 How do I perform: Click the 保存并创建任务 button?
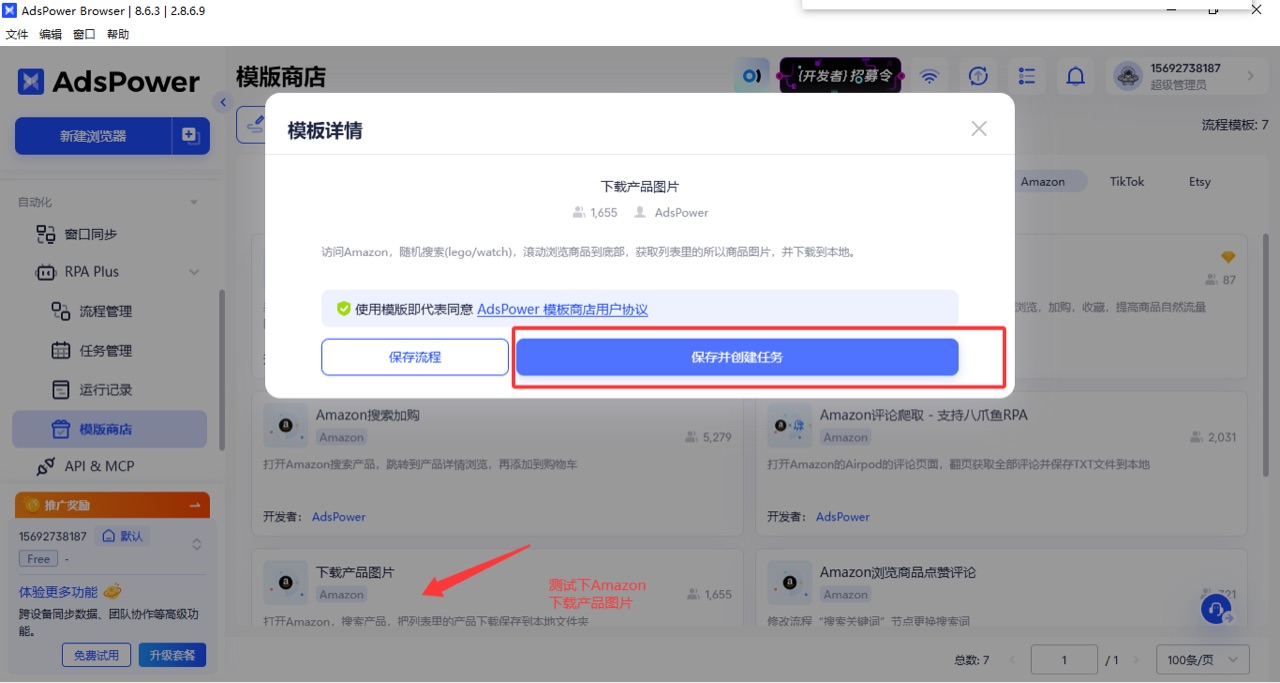[x=737, y=357]
